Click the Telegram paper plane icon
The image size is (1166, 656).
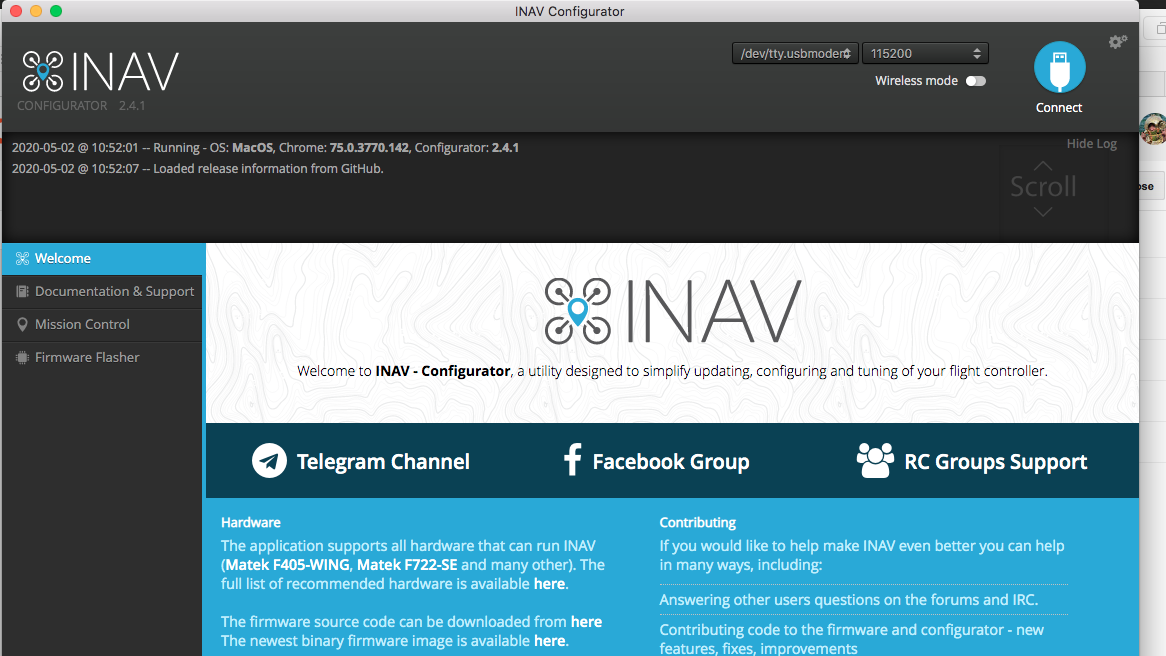269,460
